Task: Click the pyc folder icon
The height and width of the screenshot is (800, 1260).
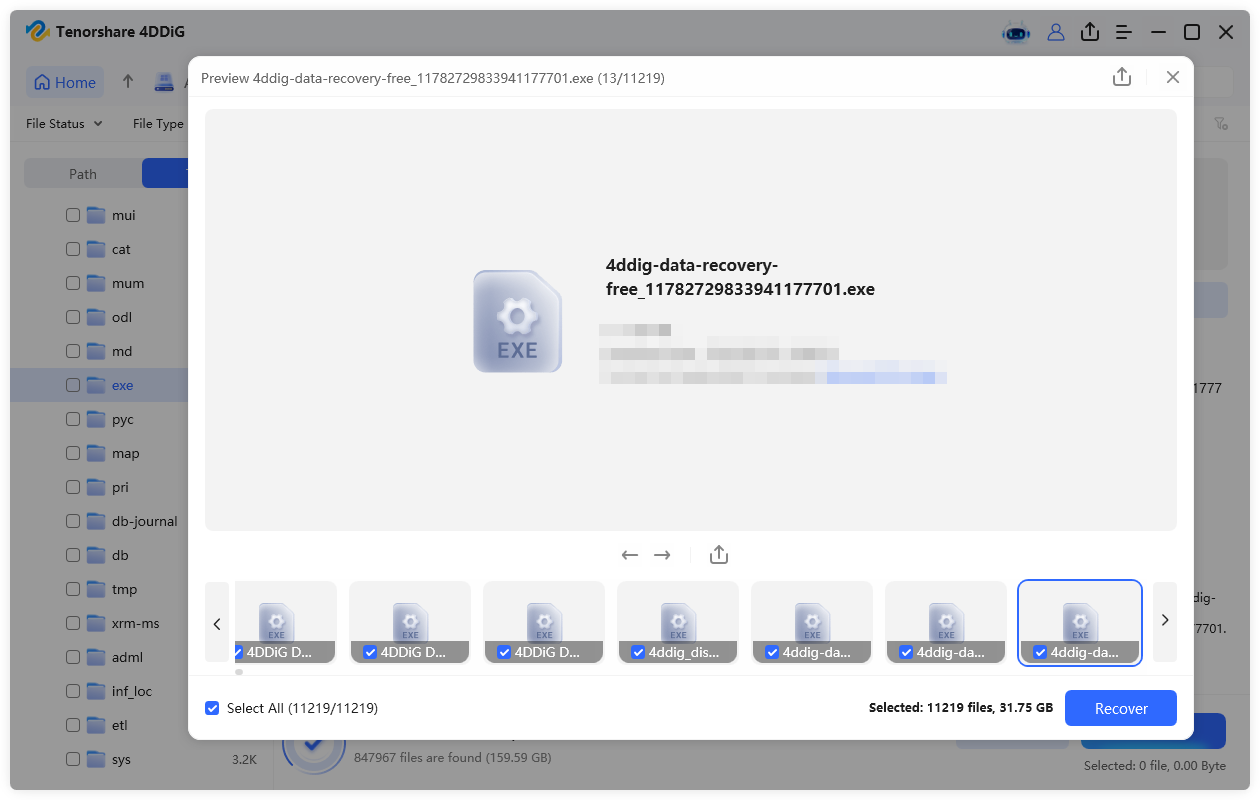Action: pos(96,419)
